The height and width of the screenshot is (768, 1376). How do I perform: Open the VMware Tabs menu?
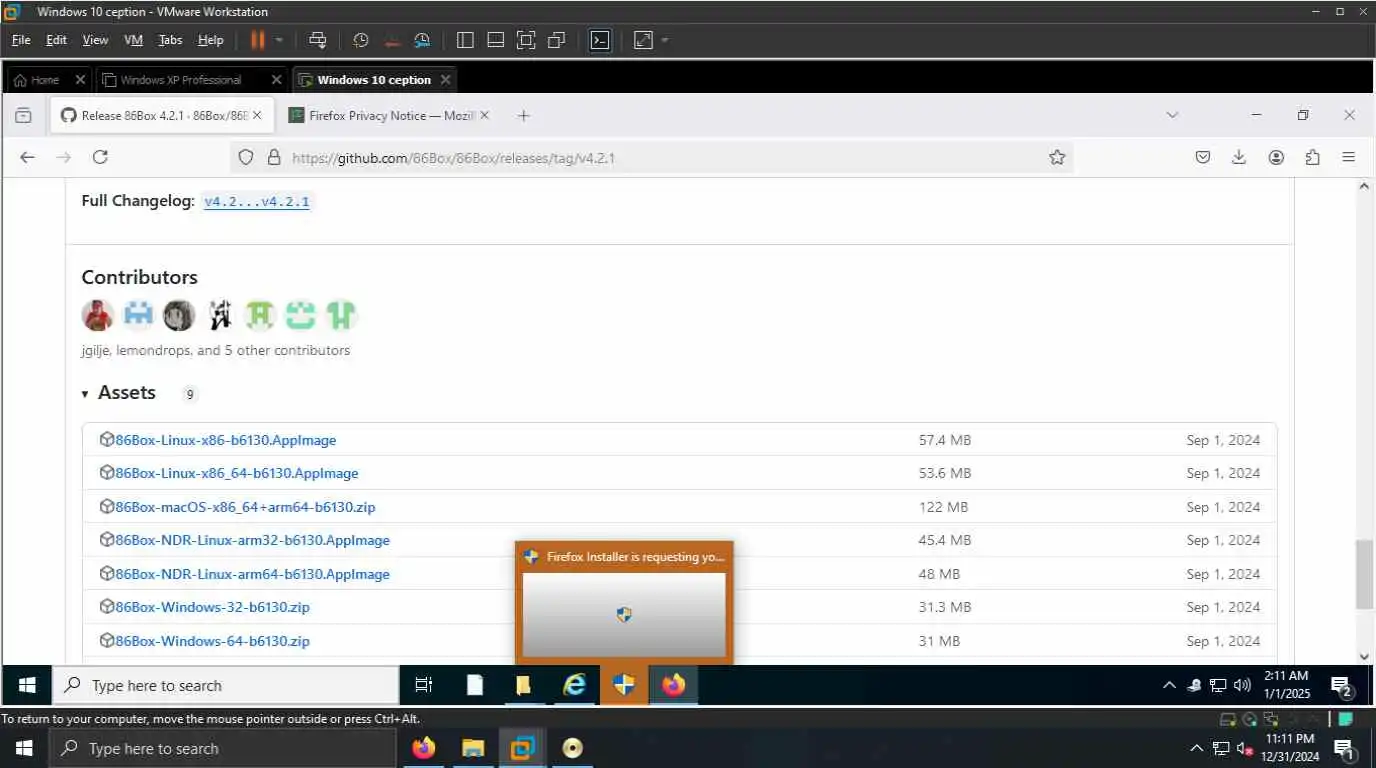[171, 40]
